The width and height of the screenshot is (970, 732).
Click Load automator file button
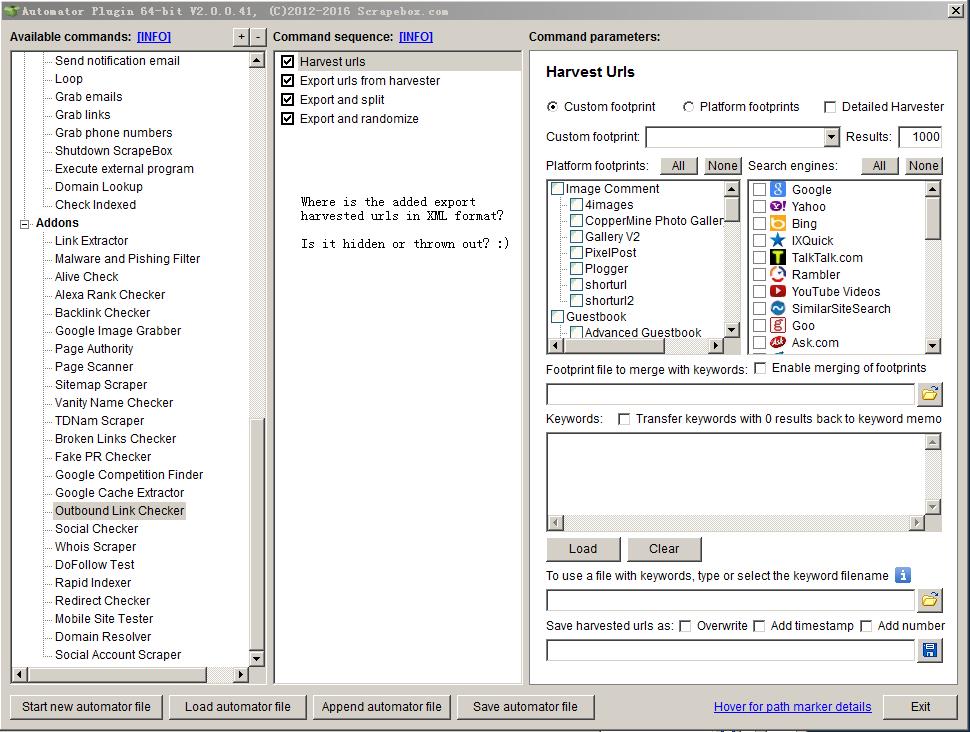pos(238,707)
